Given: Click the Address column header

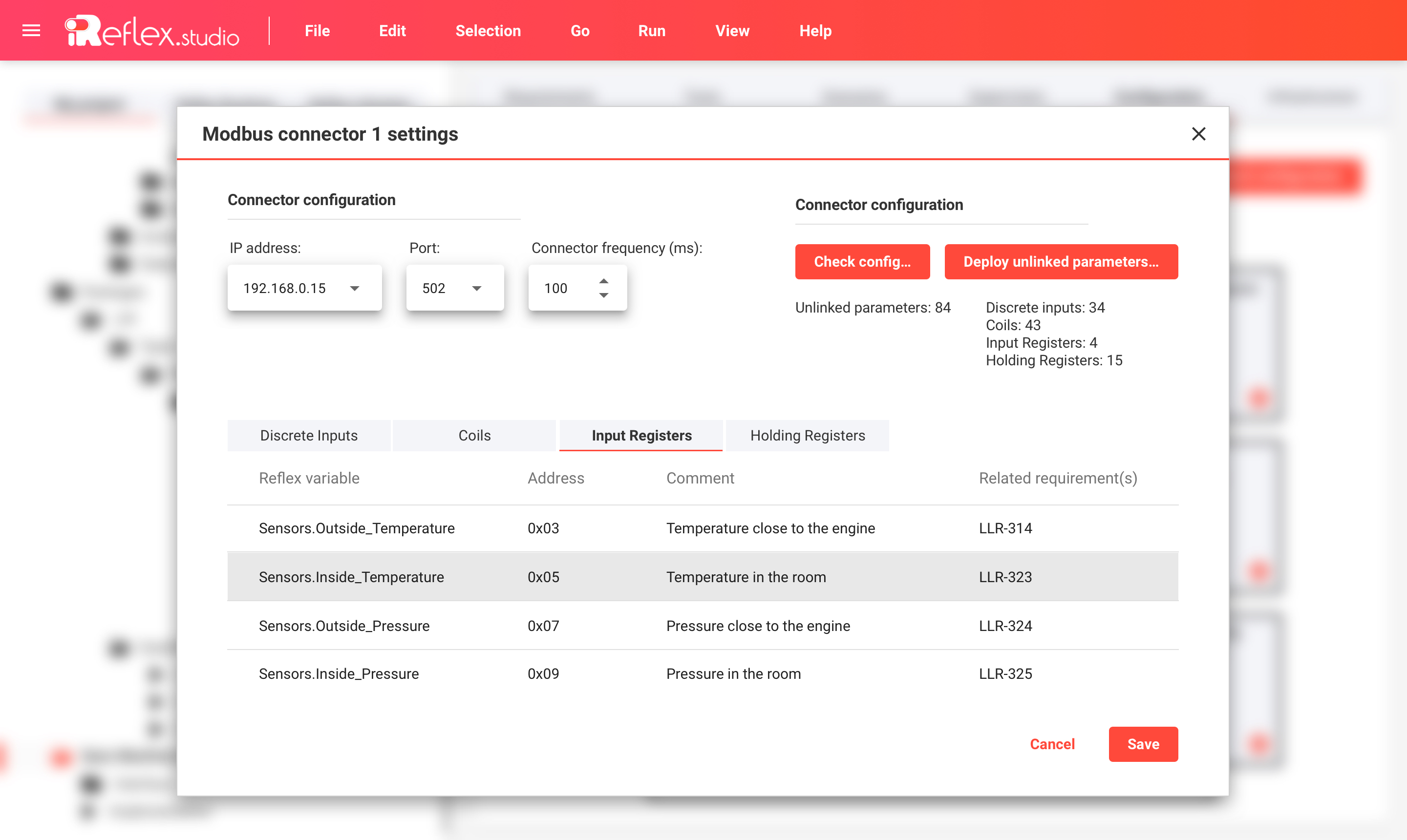Looking at the screenshot, I should (x=555, y=478).
